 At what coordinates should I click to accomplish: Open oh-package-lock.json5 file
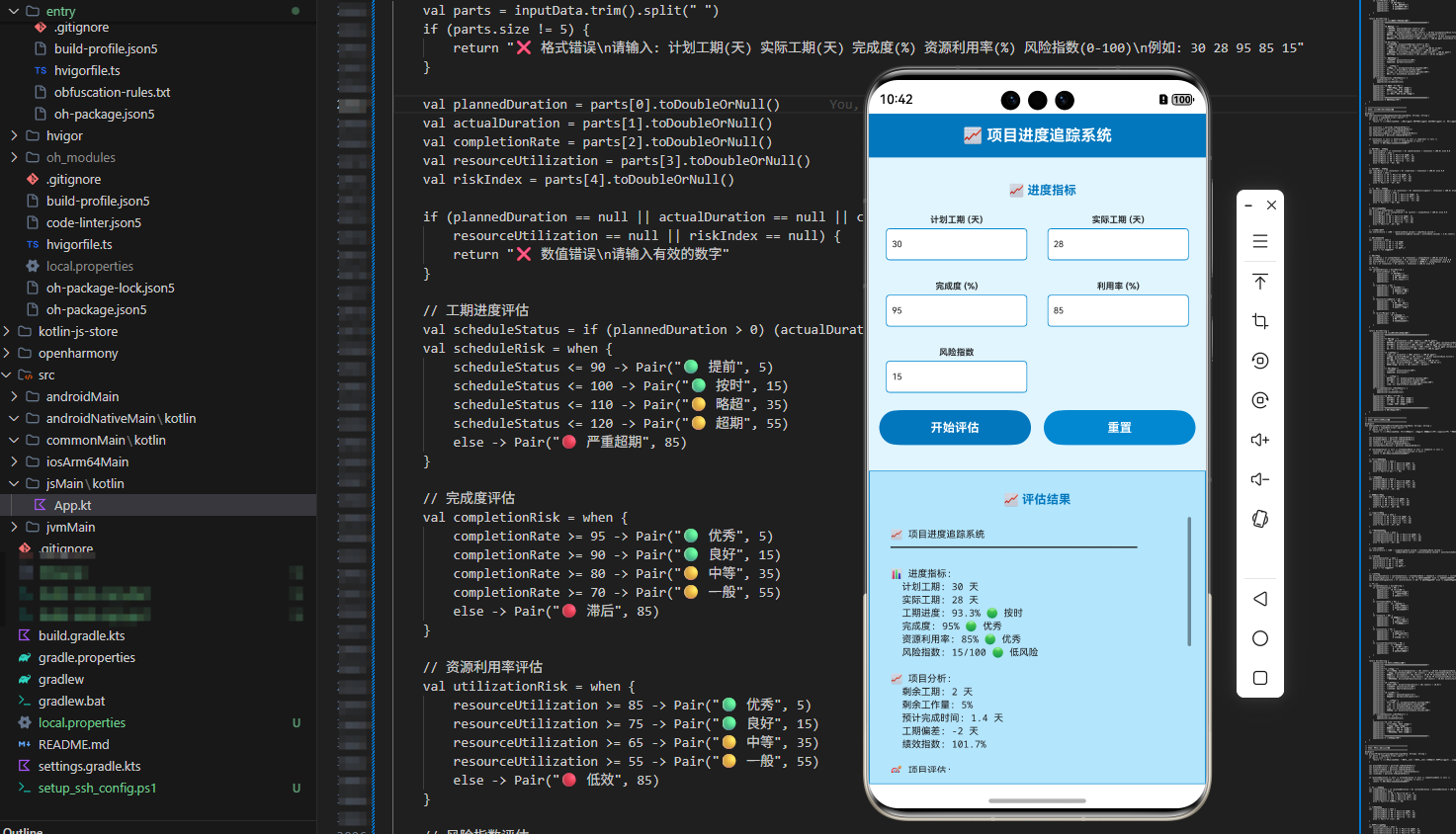[111, 288]
